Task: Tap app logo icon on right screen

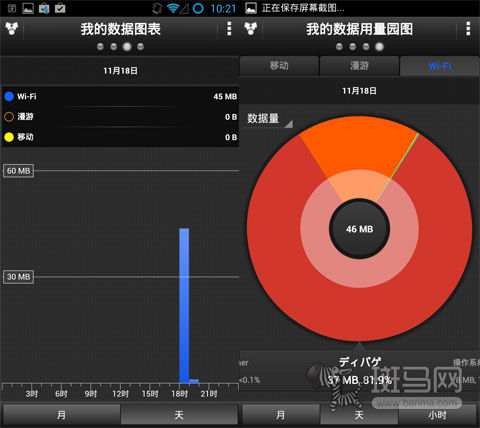Action: [251, 29]
